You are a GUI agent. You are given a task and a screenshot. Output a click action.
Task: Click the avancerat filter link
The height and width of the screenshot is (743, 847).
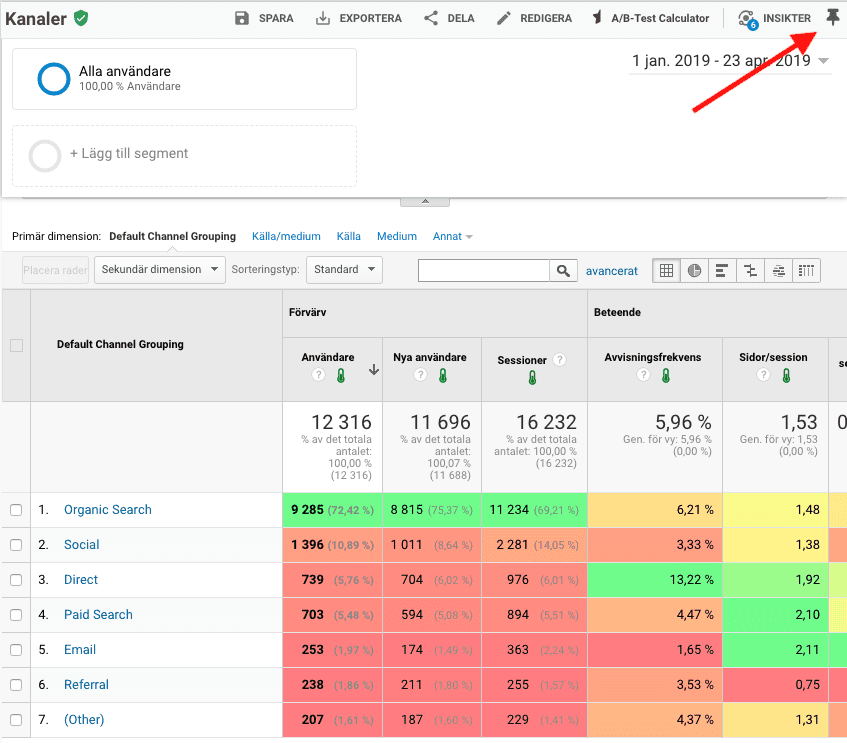point(611,271)
